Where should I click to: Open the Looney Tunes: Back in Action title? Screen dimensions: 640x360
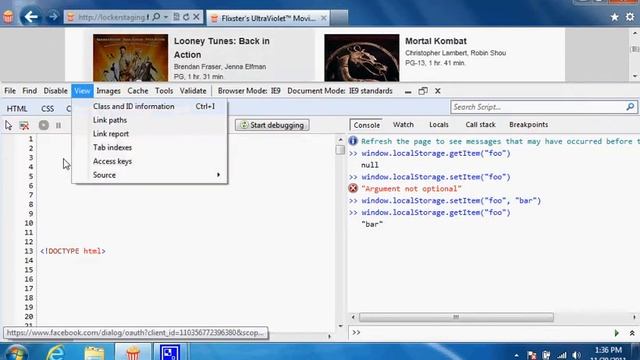222,48
